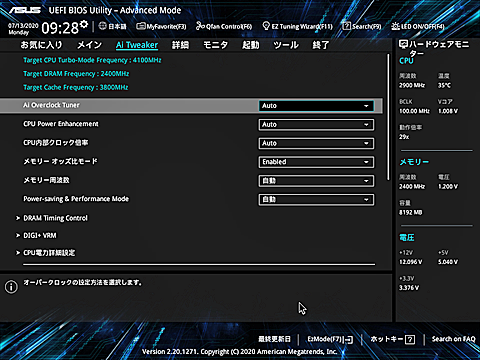
Task: Click the Version 2.20.1271 copyright text
Action: (240, 351)
